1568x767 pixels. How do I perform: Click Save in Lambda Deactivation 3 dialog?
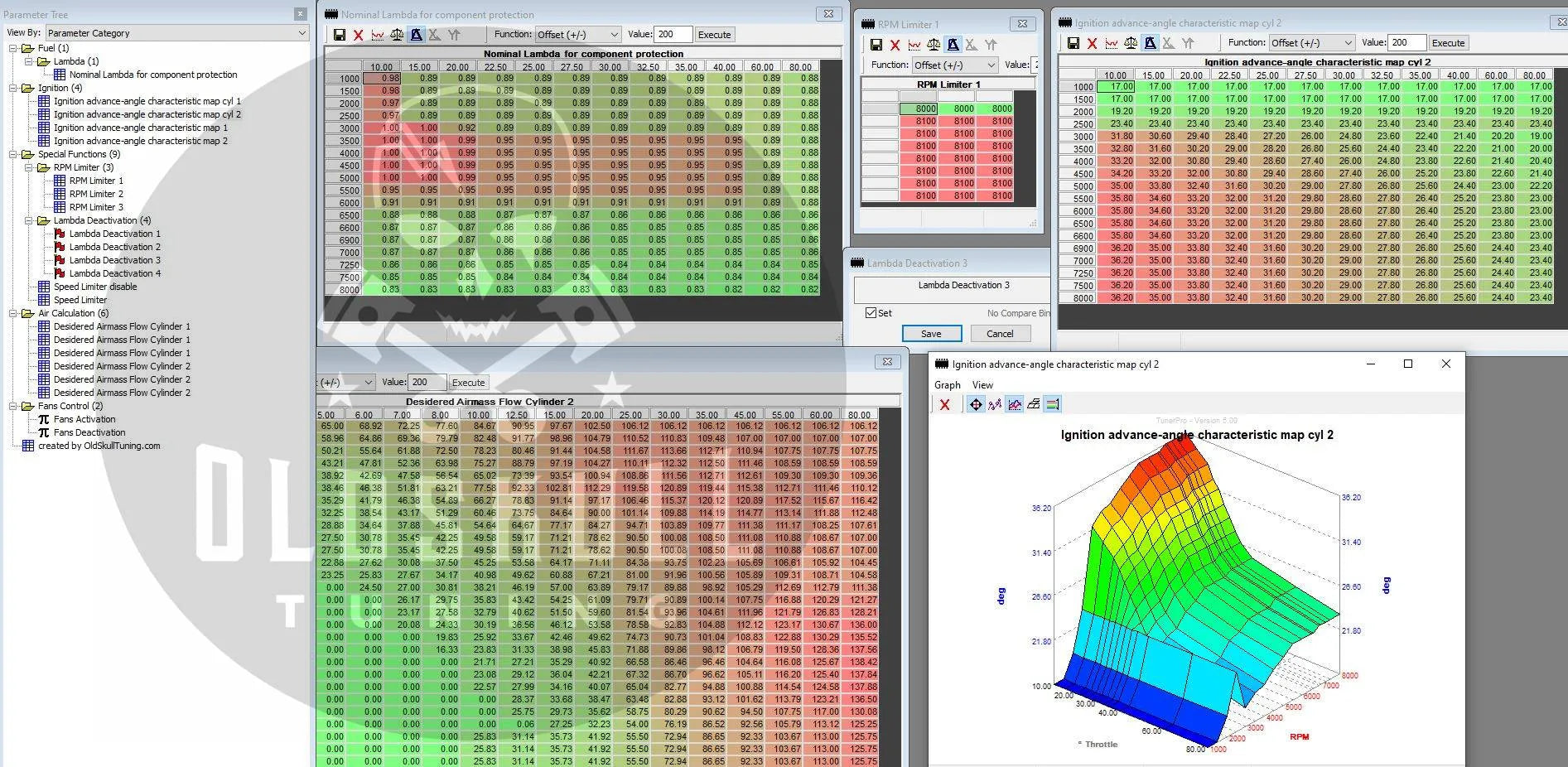(931, 334)
